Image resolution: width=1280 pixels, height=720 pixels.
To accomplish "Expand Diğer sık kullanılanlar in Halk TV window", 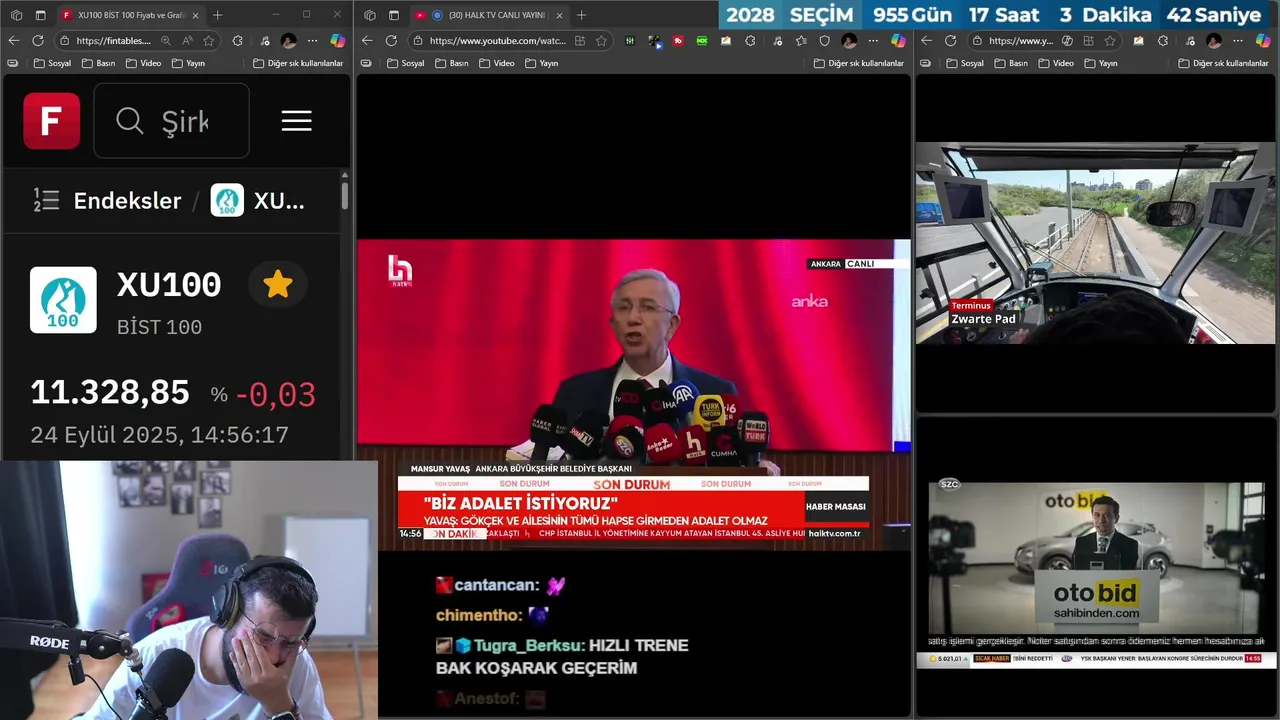I will [x=858, y=63].
